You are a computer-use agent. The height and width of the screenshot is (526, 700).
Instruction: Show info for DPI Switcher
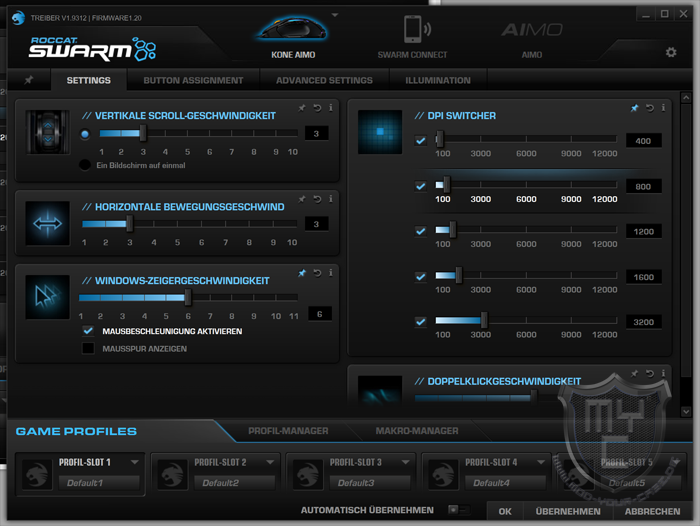tap(663, 108)
